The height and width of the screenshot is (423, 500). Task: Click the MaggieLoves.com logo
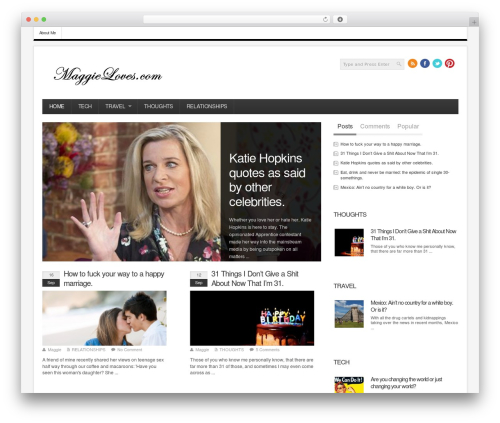(x=108, y=75)
